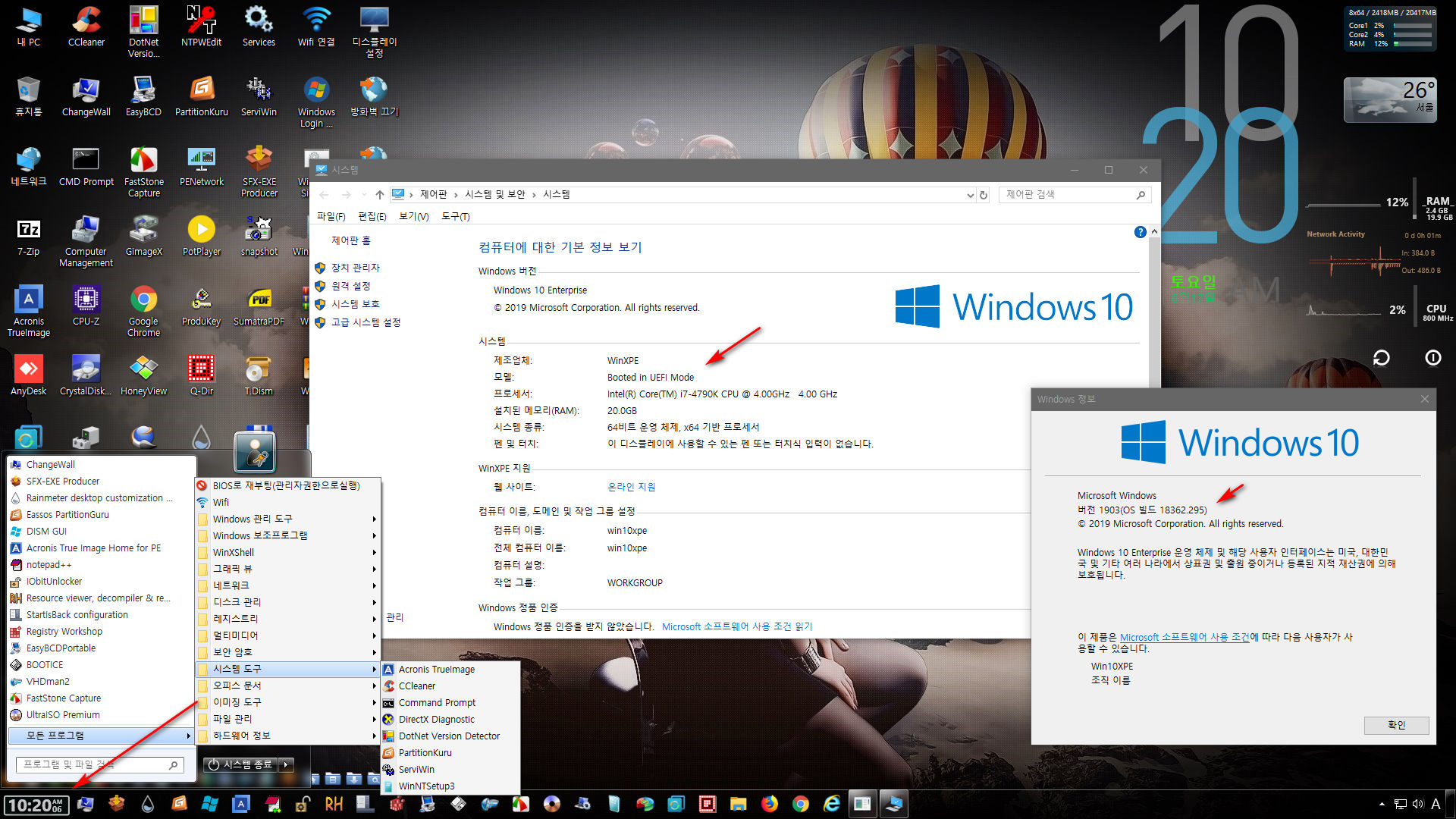This screenshot has height=819, width=1456.
Task: Open PartitionKuru desktop icon
Action: (201, 96)
